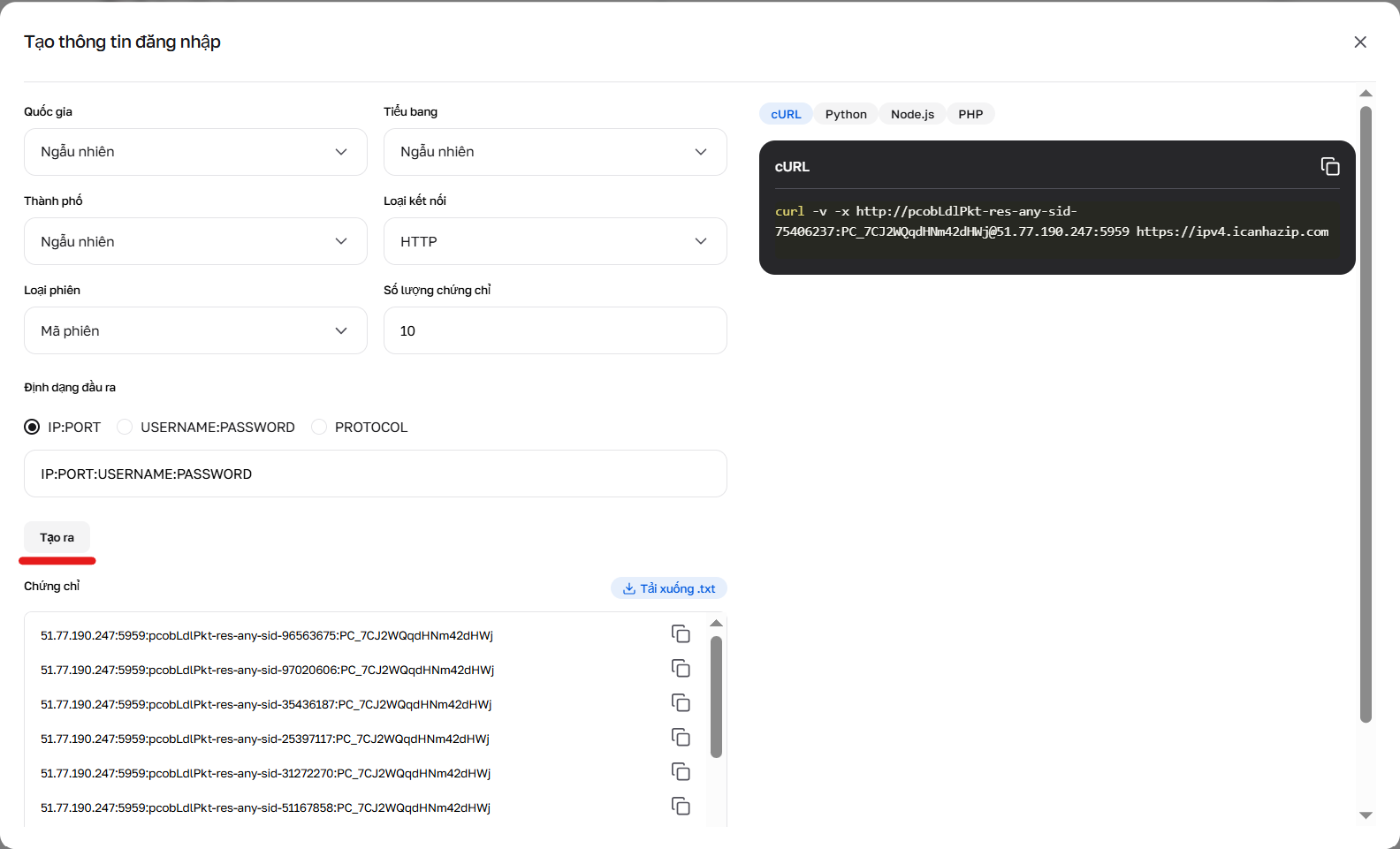Choose USERNAME:PASSWORD output format
1400x849 pixels.
tap(125, 428)
